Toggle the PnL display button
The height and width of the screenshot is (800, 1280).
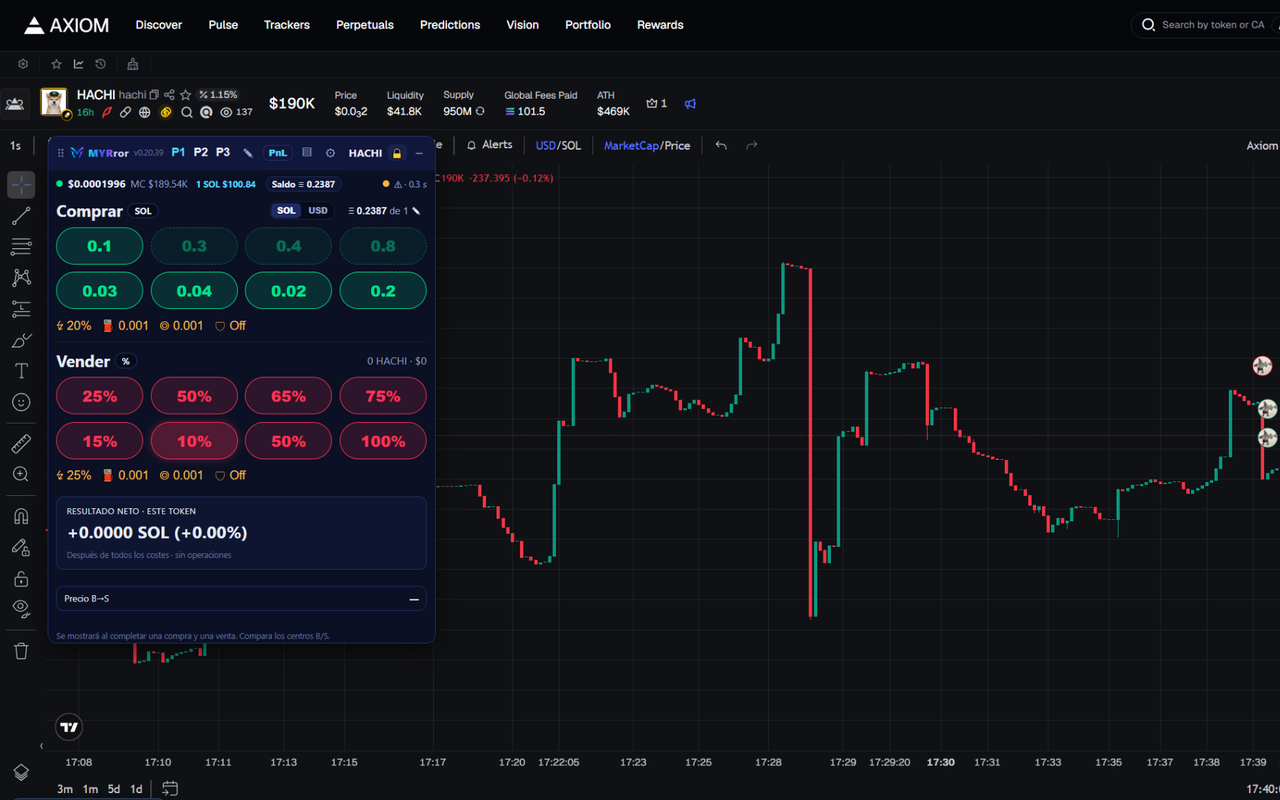(277, 153)
